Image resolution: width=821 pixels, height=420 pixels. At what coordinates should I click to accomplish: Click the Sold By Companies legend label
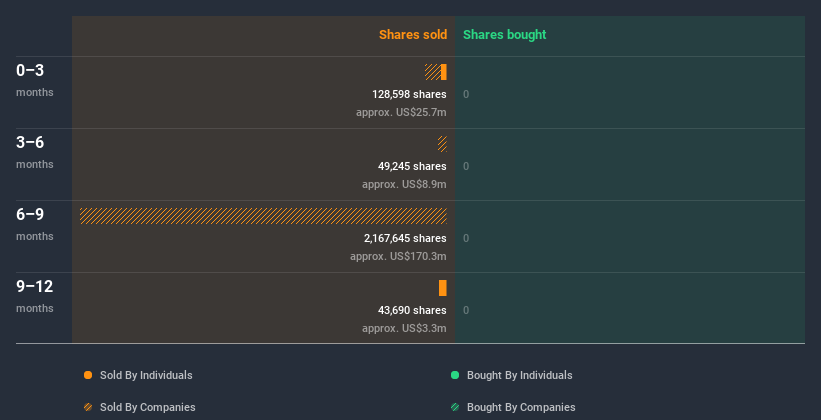tap(148, 407)
